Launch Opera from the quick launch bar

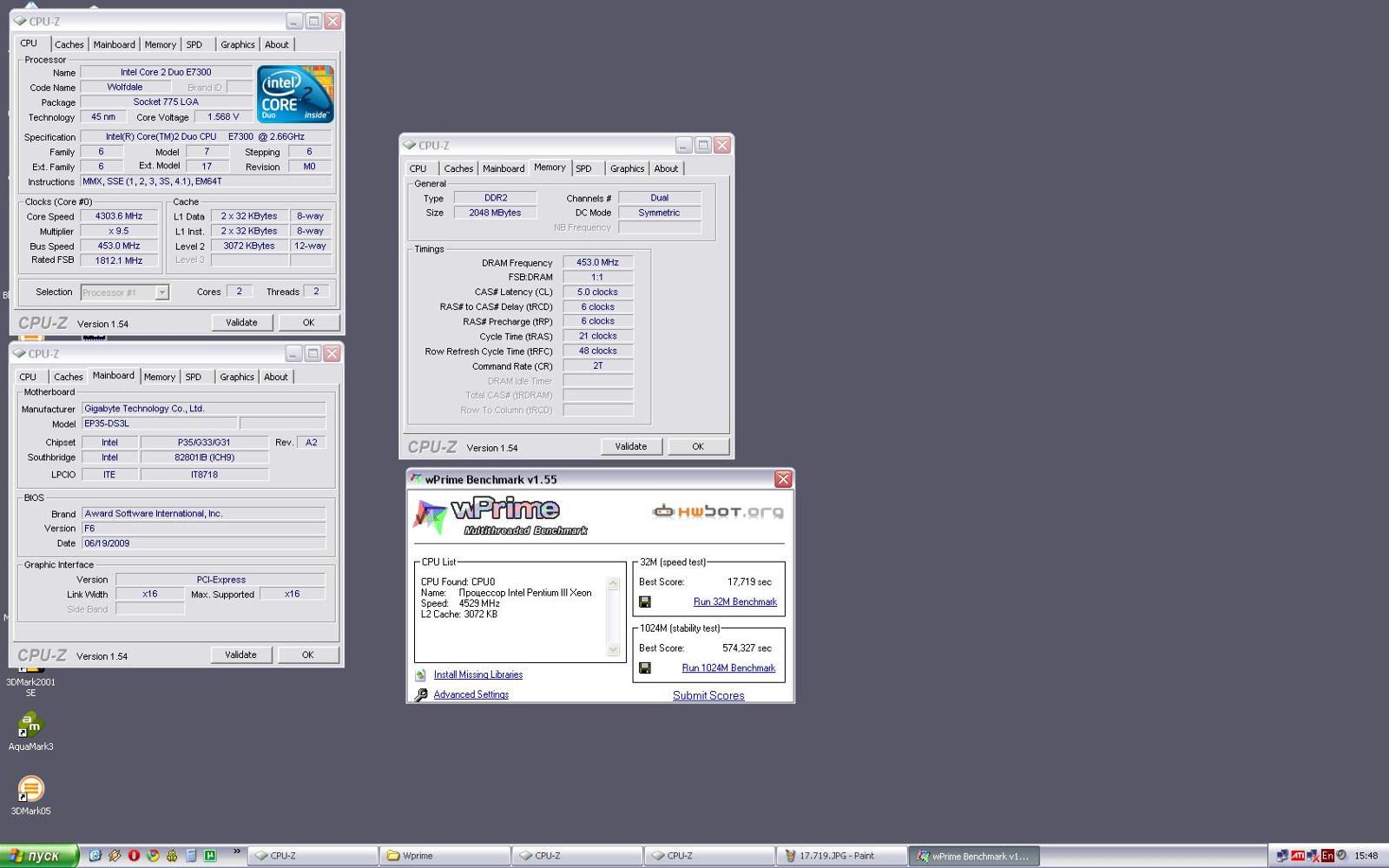point(134,855)
